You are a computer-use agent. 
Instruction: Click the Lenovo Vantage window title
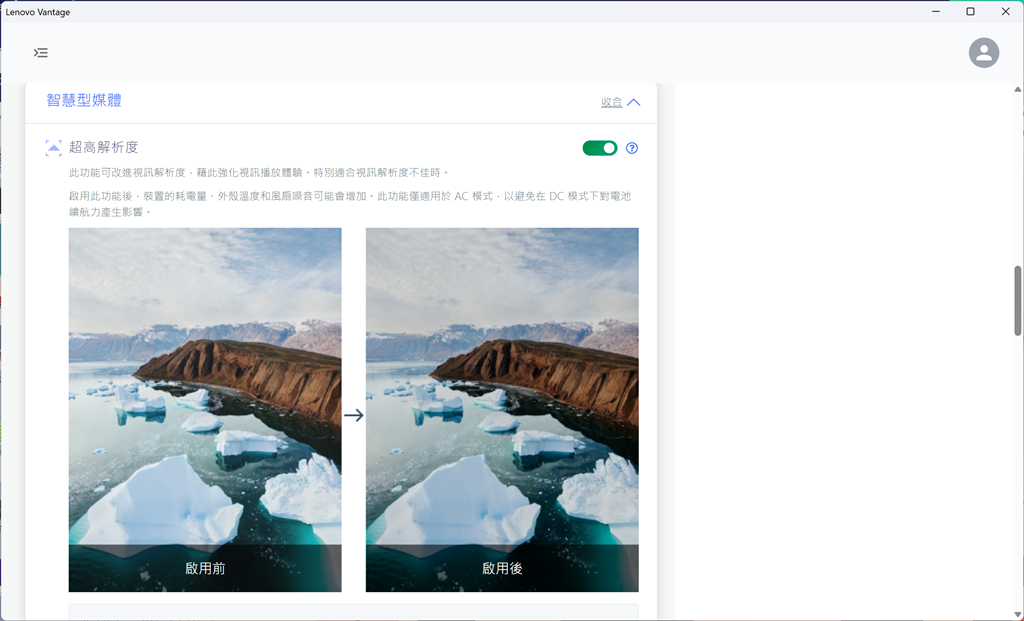pos(38,12)
